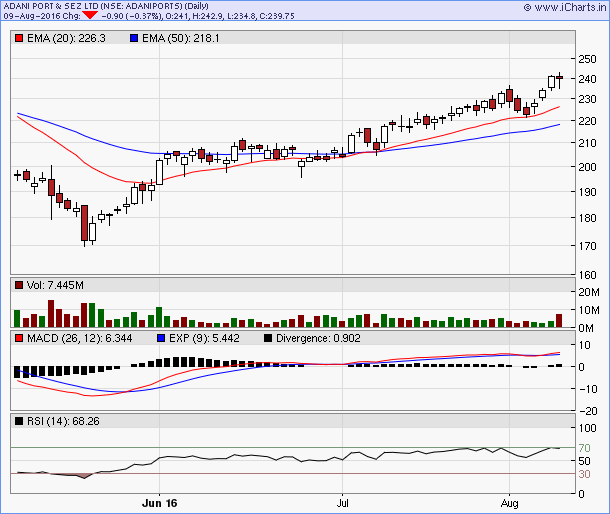Click the dark red Vol legend swatch
The width and height of the screenshot is (610, 514).
[19, 285]
